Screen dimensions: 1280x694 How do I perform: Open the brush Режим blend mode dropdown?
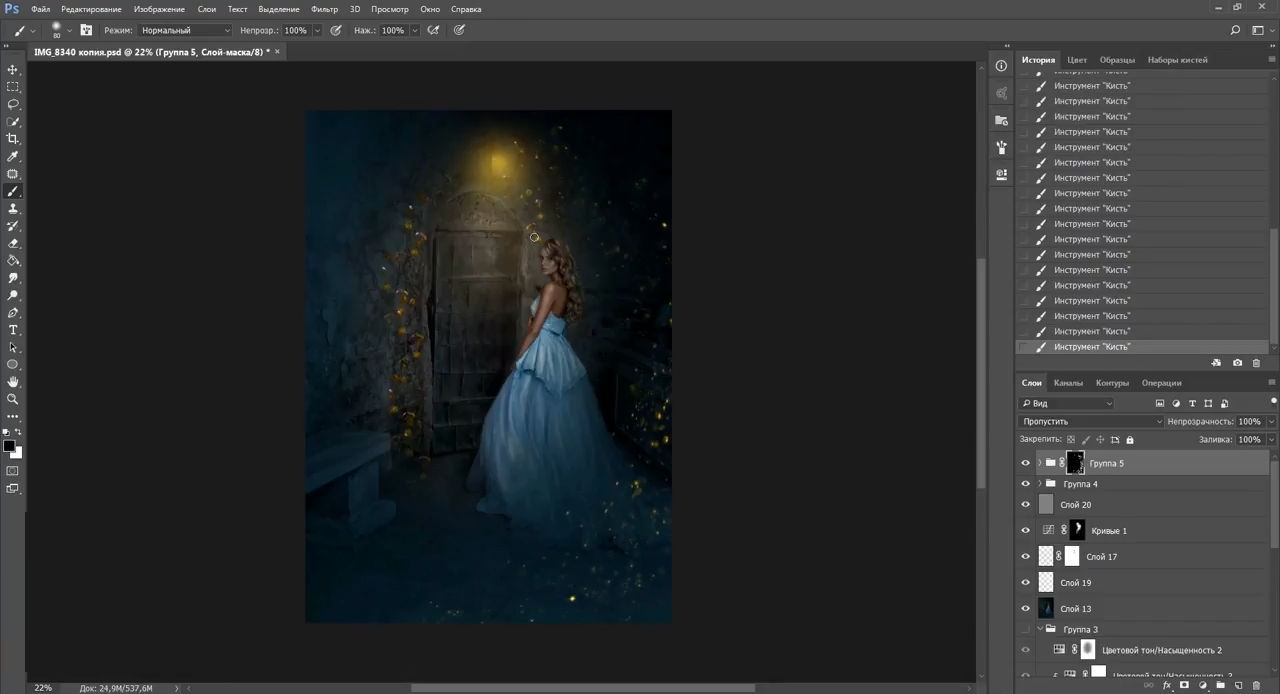[x=185, y=30]
